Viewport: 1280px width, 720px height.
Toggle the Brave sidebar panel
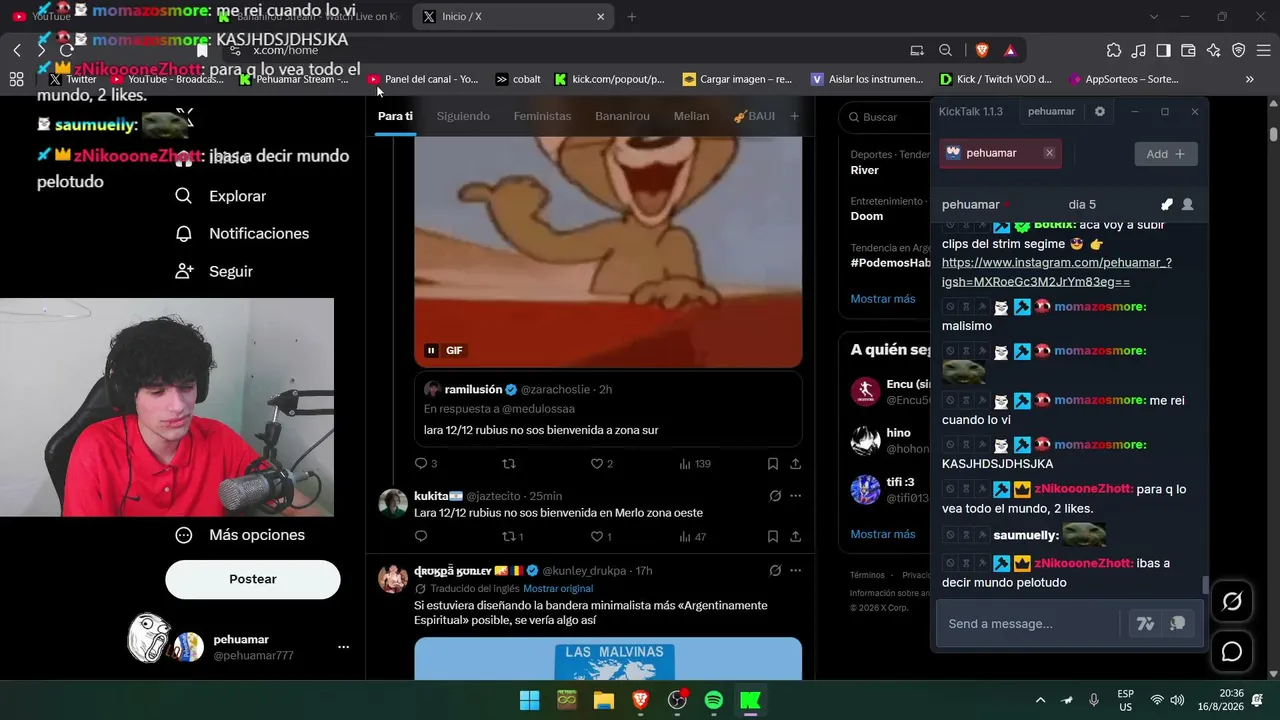click(1164, 50)
